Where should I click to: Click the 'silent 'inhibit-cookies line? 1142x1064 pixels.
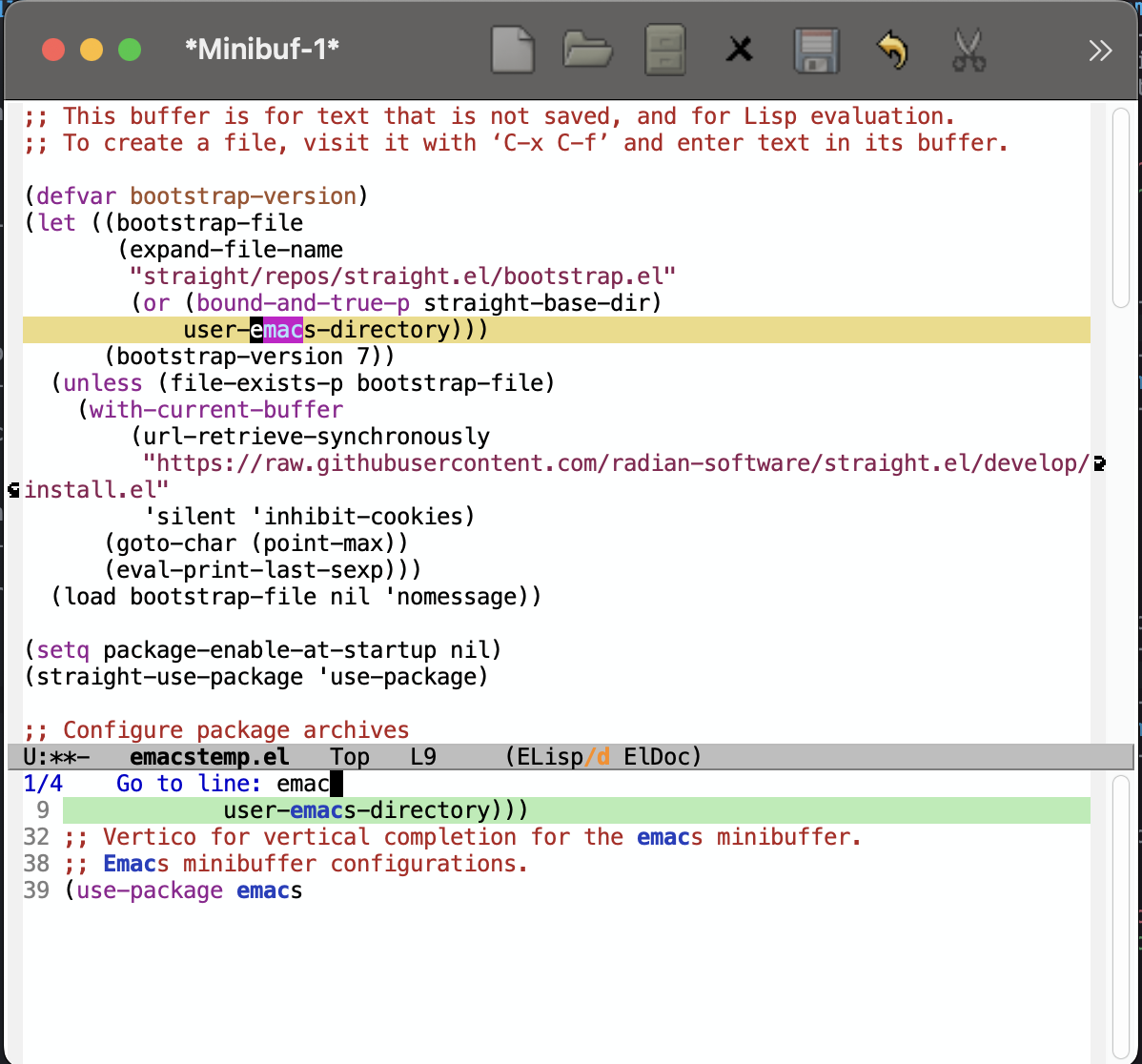pyautogui.click(x=310, y=517)
